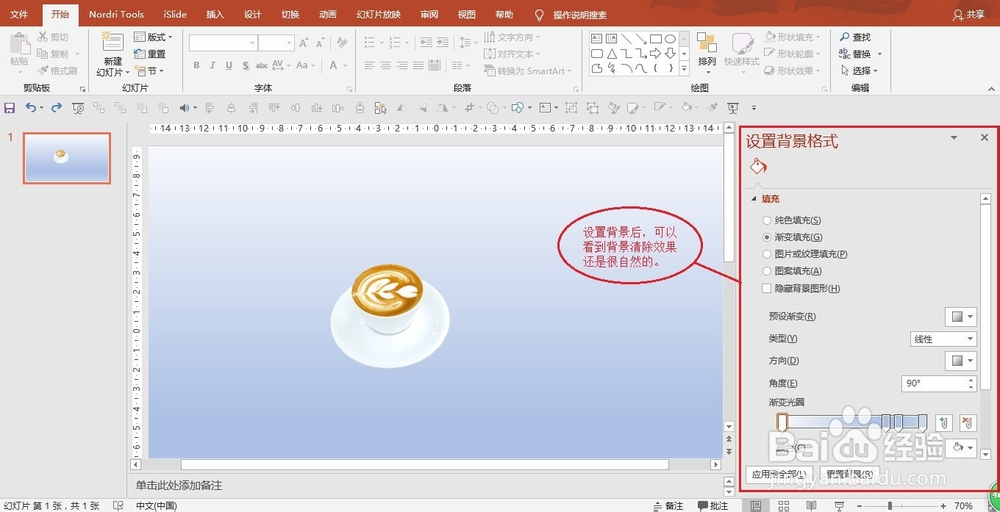Image resolution: width=1000 pixels, height=512 pixels.
Task: Click the Save icon in quick access toolbar
Action: [10, 108]
